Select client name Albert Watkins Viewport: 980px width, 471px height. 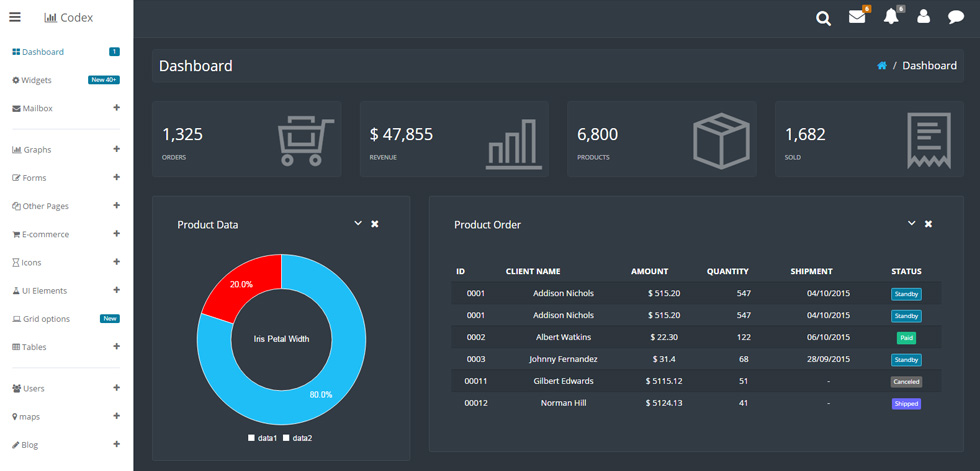(564, 337)
